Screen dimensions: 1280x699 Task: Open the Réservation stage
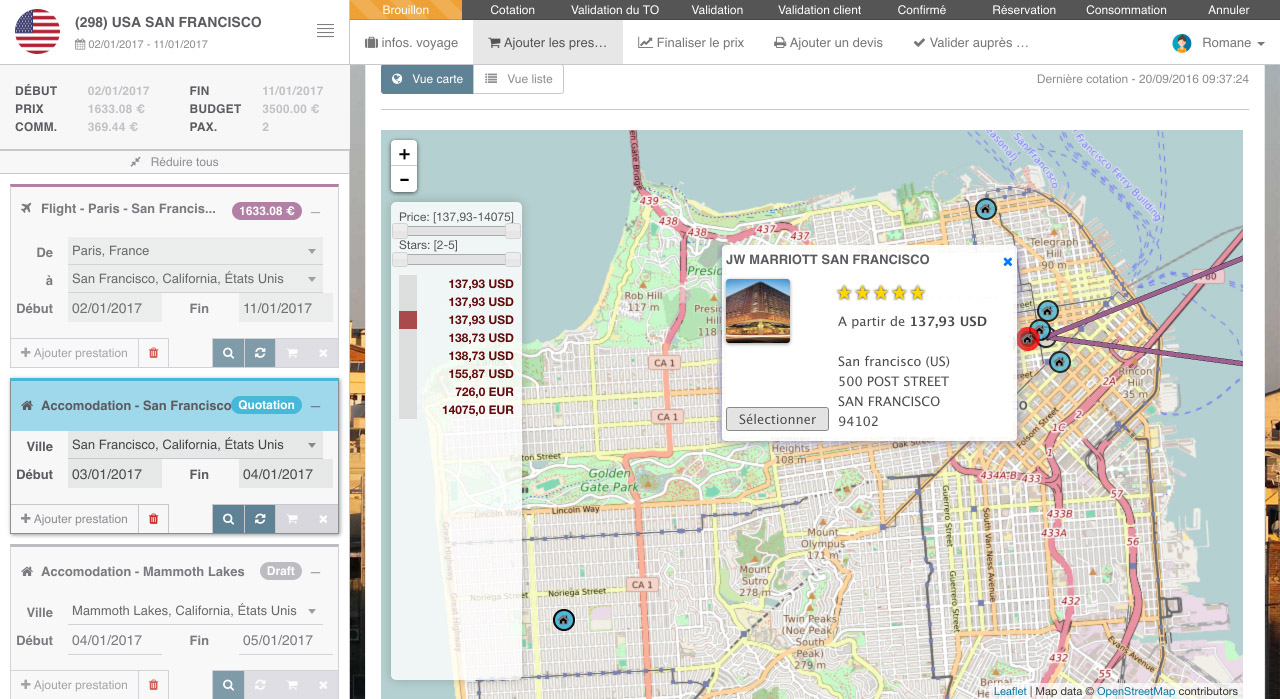1024,10
